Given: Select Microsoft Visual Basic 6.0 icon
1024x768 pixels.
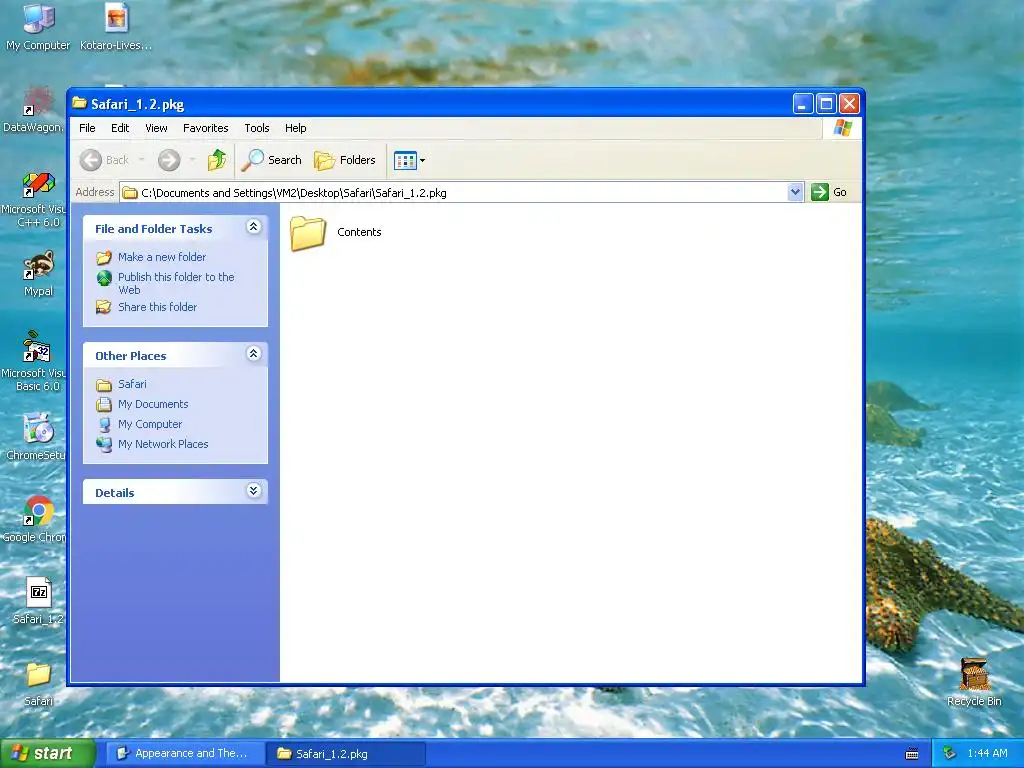Looking at the screenshot, I should click(x=34, y=362).
